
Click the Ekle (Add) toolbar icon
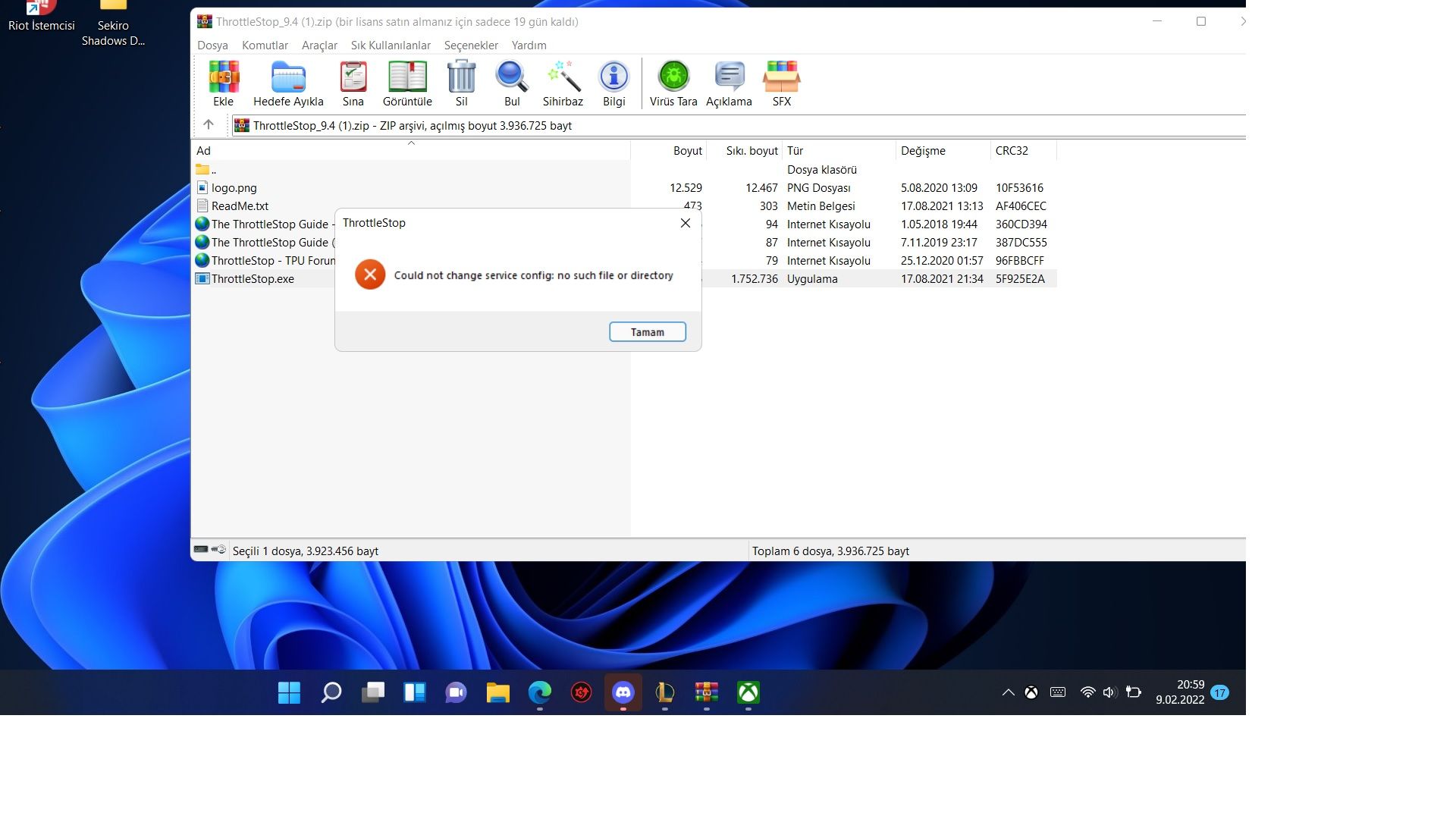224,77
